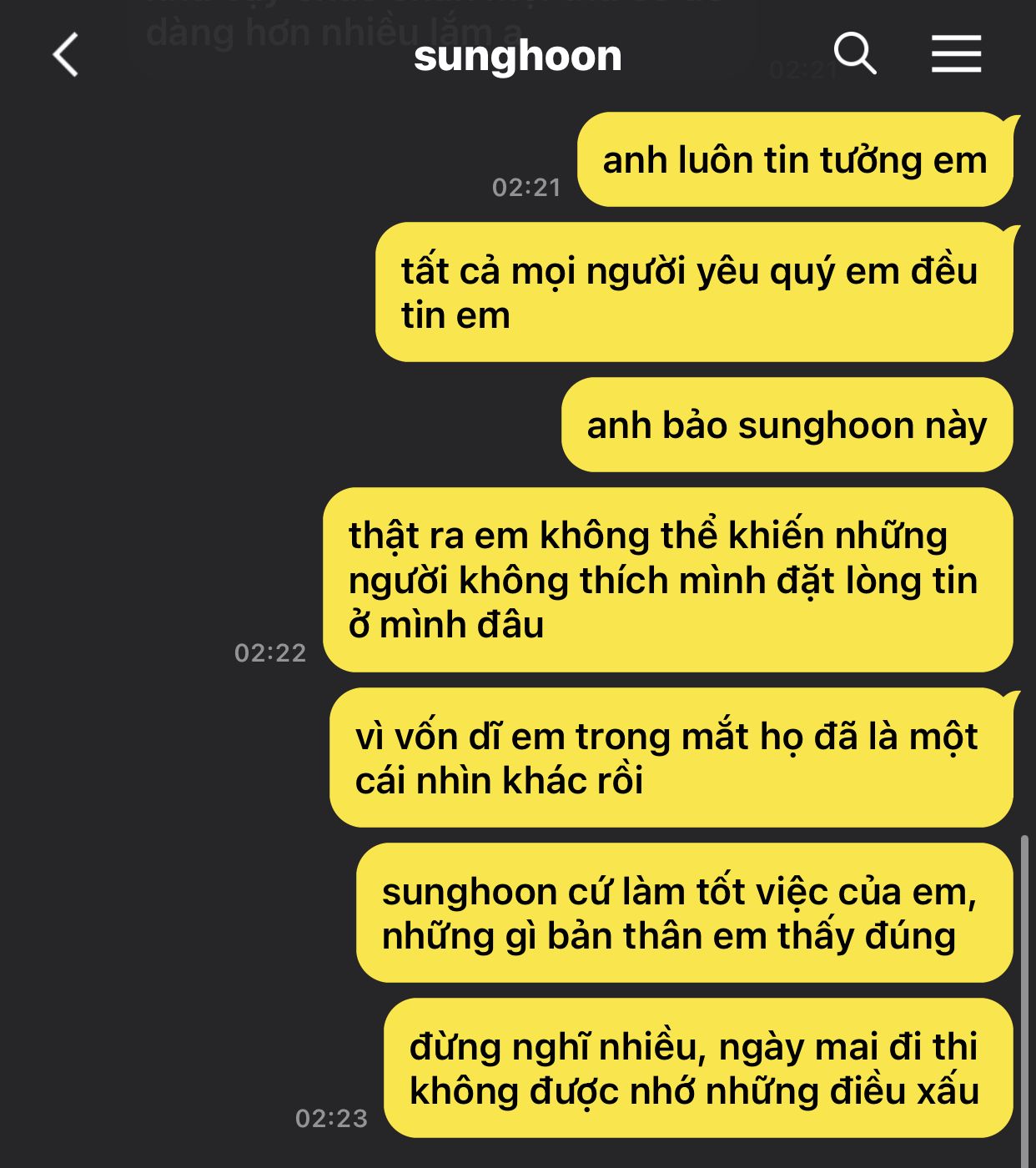Click the 02:21 timestamp
1036x1168 pixels.
click(526, 188)
